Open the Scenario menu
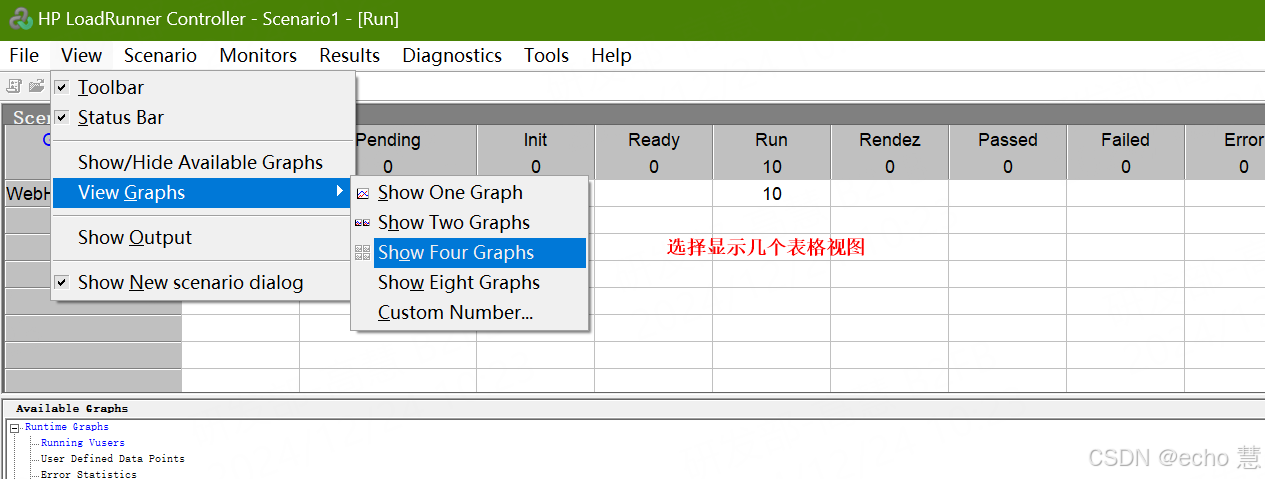The image size is (1265, 479). [x=160, y=56]
